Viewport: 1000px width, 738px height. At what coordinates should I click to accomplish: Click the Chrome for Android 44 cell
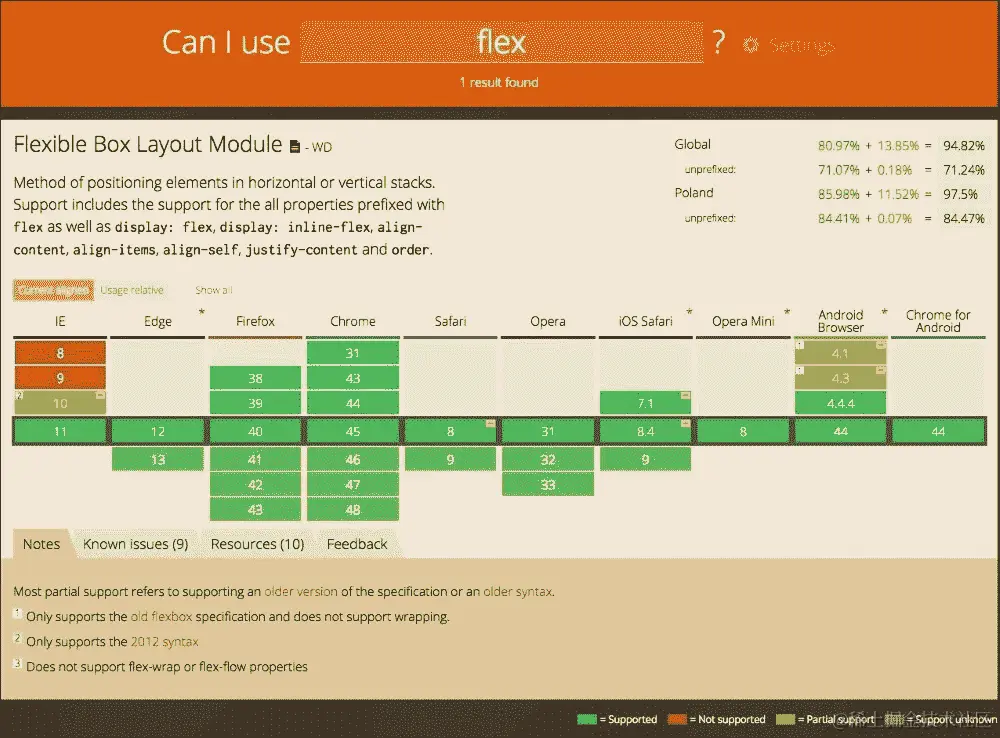coord(938,431)
